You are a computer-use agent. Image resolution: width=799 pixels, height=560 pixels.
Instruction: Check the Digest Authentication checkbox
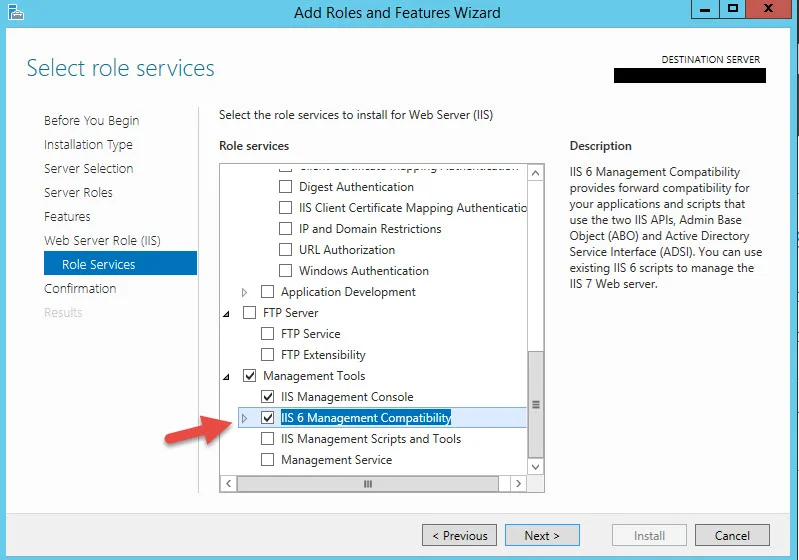point(285,186)
